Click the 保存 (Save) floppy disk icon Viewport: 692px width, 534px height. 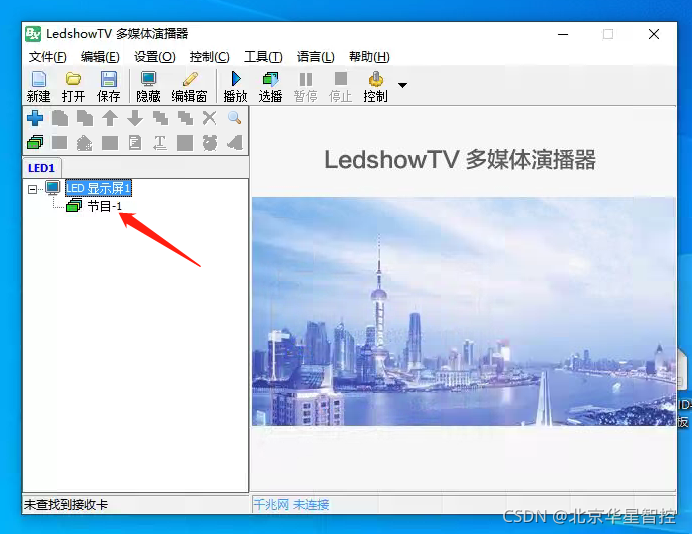(109, 86)
